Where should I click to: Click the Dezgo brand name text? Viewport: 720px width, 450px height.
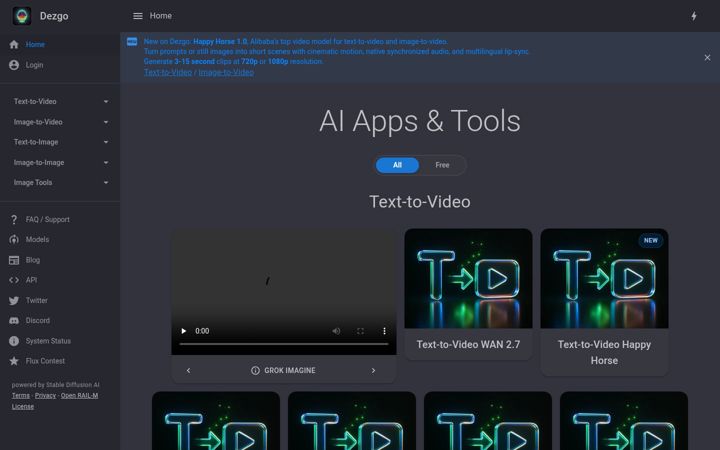click(54, 16)
